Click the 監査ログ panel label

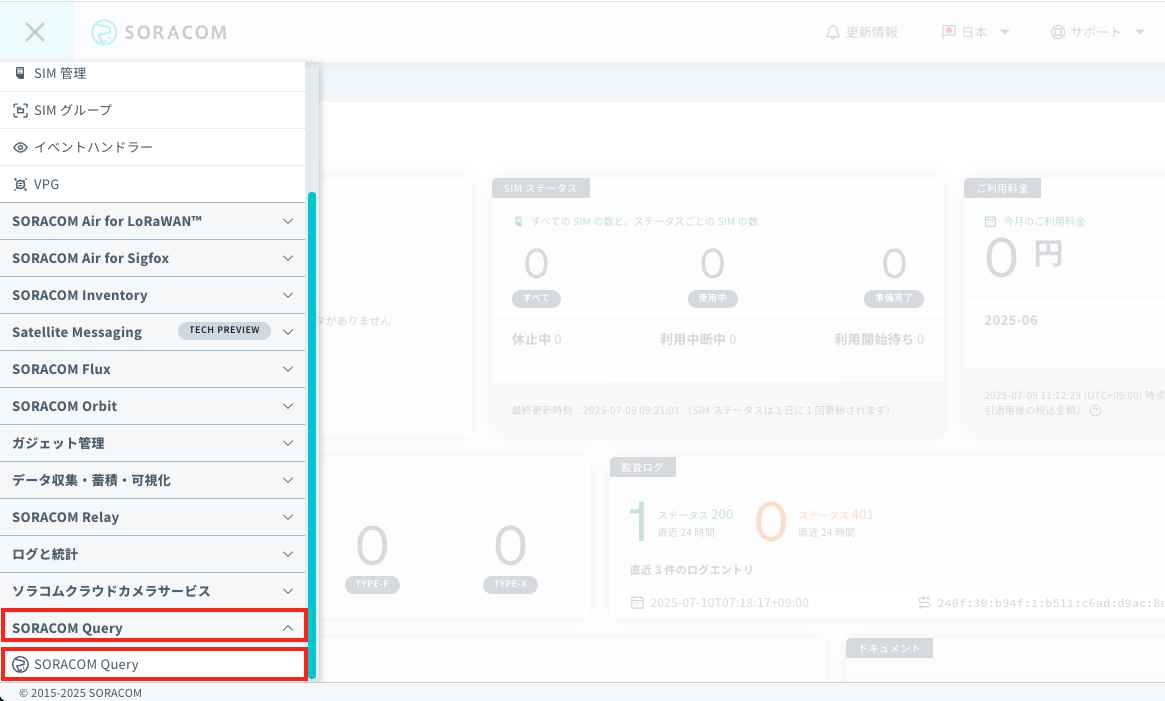tap(643, 467)
